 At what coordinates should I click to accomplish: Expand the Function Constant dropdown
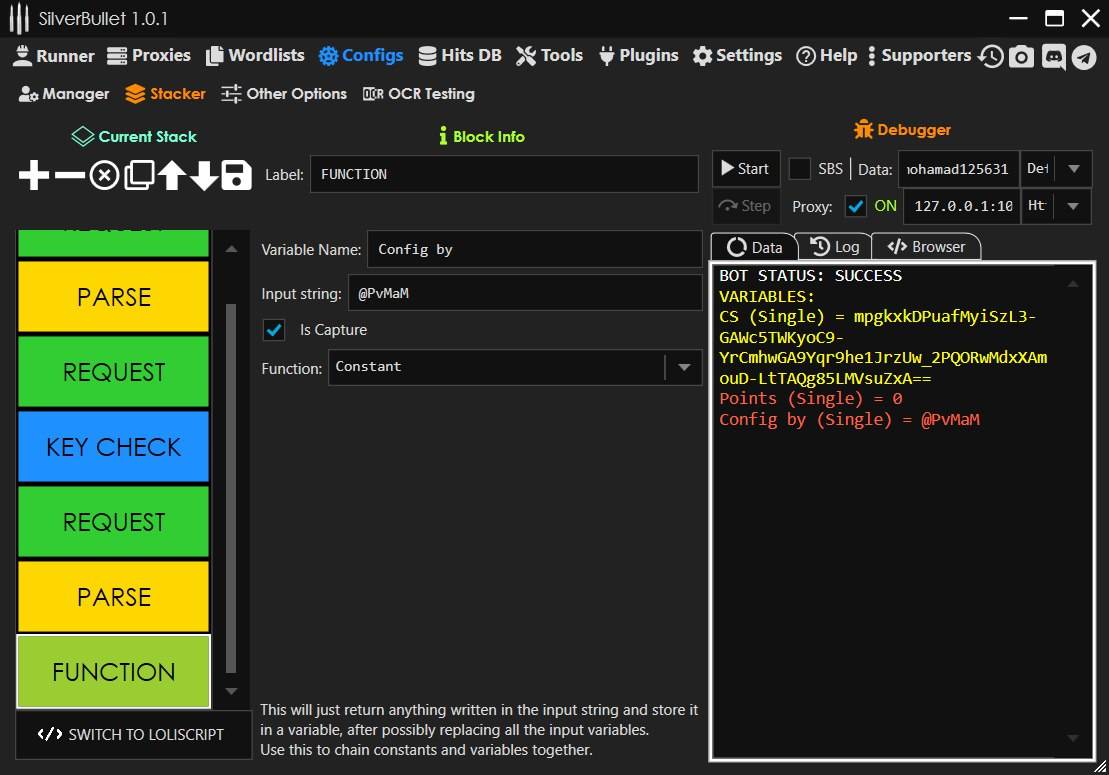point(684,367)
